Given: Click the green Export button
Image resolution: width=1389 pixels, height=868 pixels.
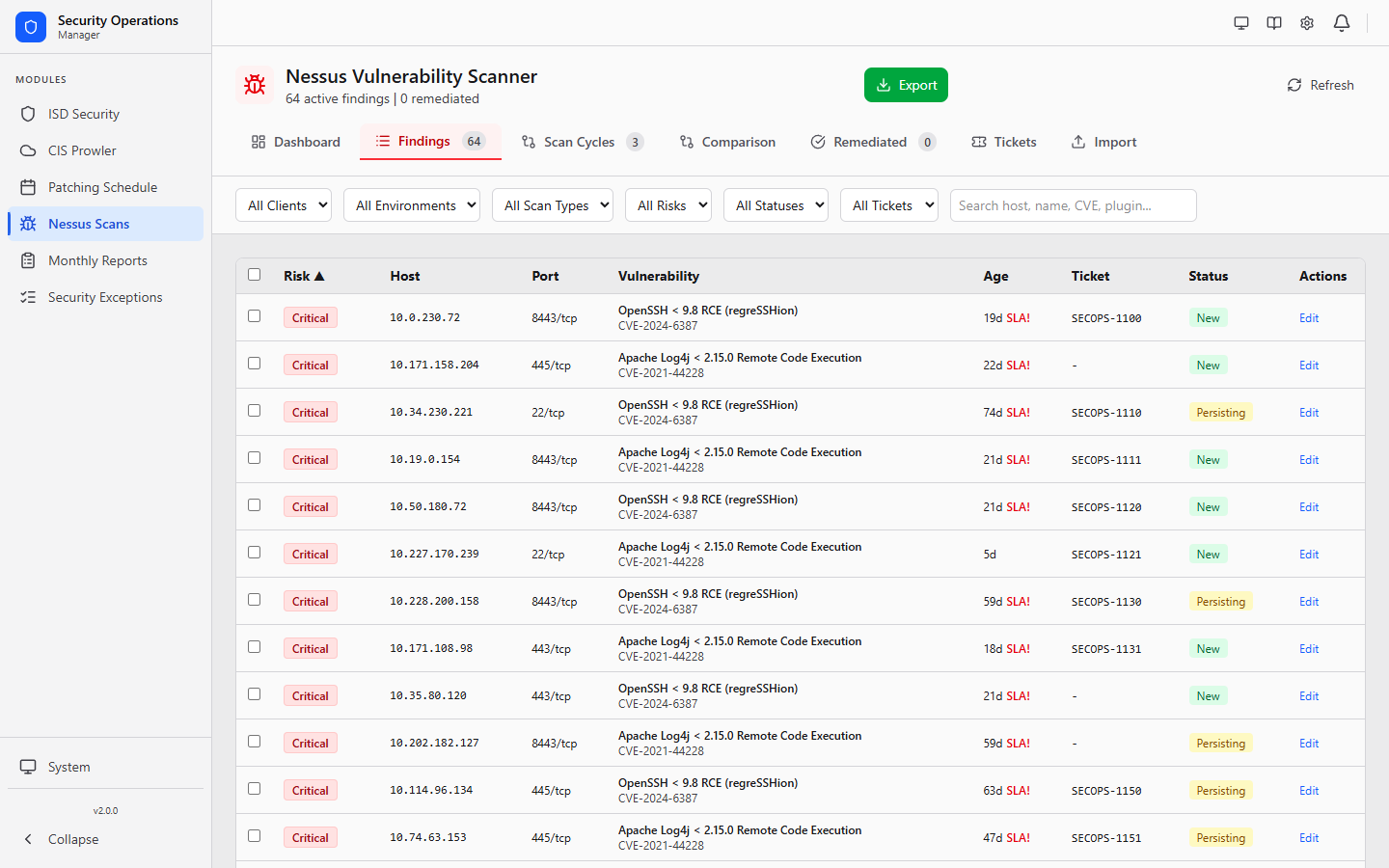Looking at the screenshot, I should pyautogui.click(x=906, y=85).
